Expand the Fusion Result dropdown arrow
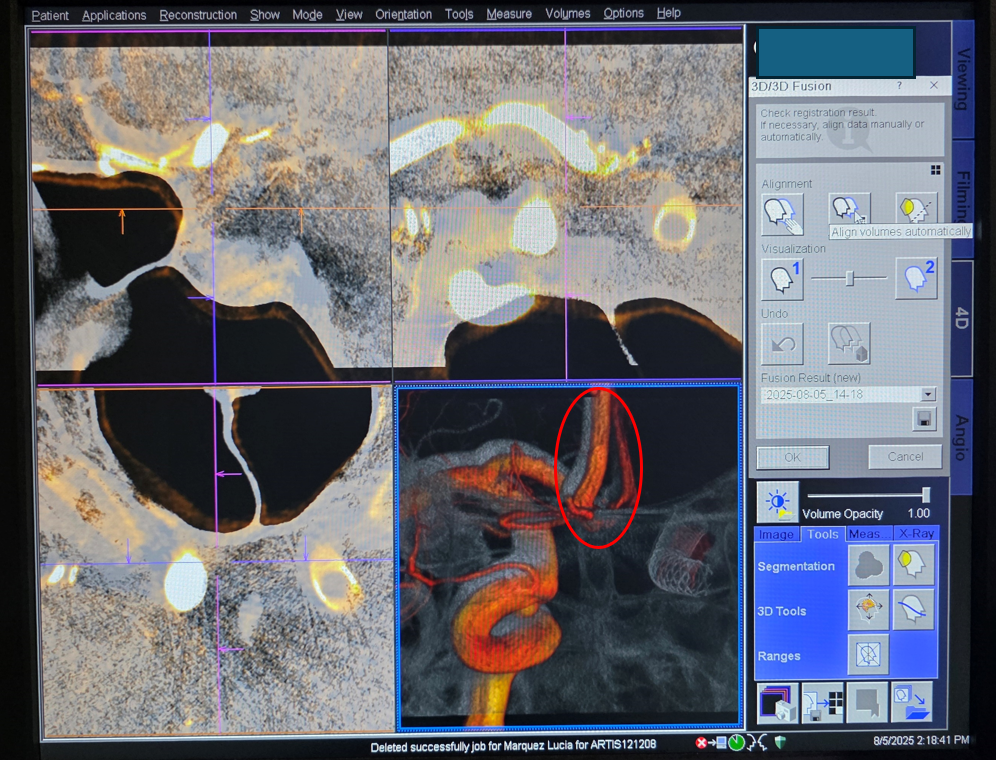The width and height of the screenshot is (996, 760). coord(928,395)
